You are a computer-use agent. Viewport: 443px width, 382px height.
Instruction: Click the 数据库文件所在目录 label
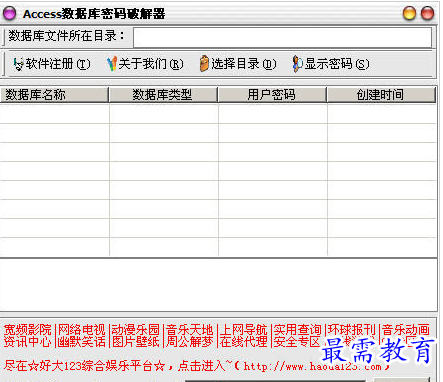click(66, 36)
